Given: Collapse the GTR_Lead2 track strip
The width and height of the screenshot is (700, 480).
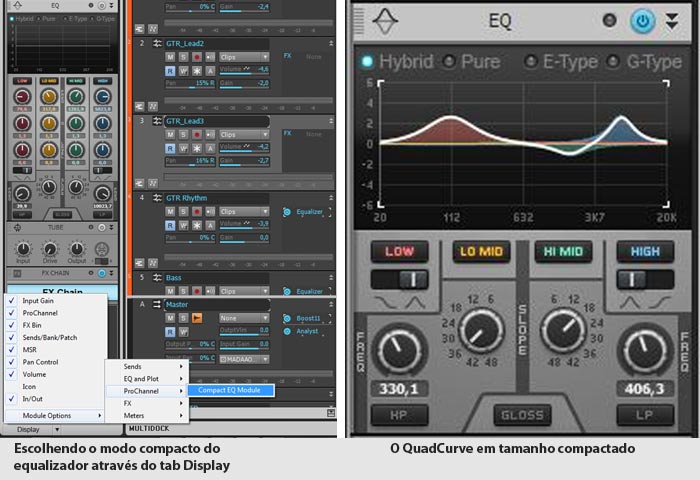Looking at the screenshot, I should (331, 43).
